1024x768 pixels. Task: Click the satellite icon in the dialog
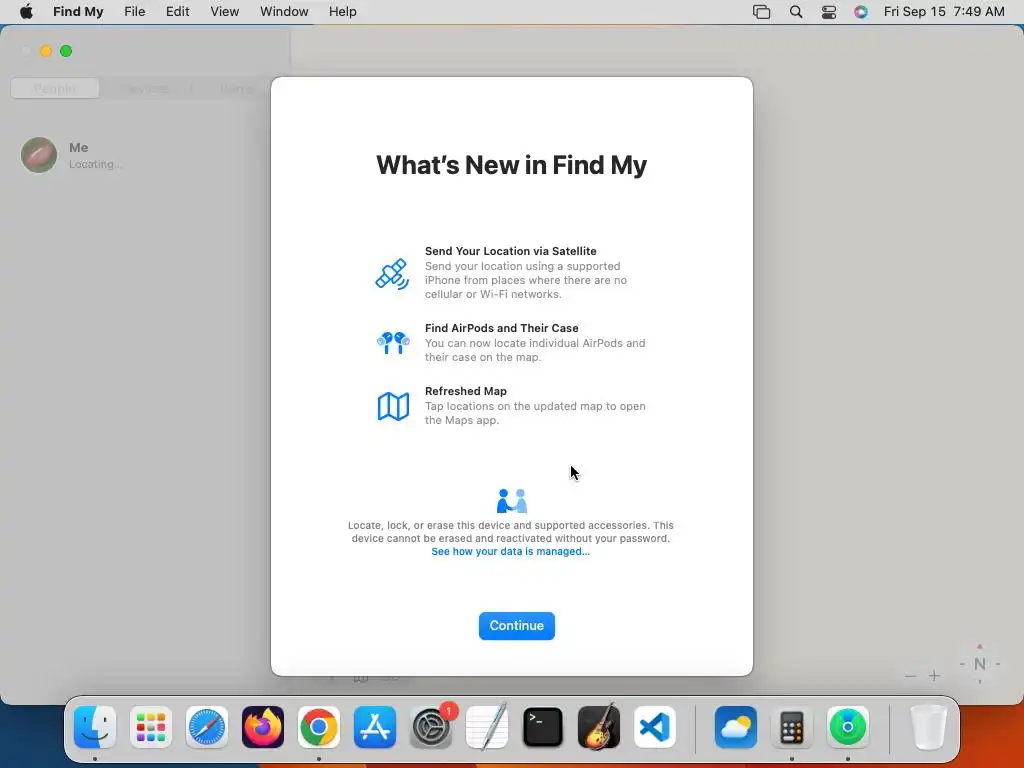[x=392, y=274]
